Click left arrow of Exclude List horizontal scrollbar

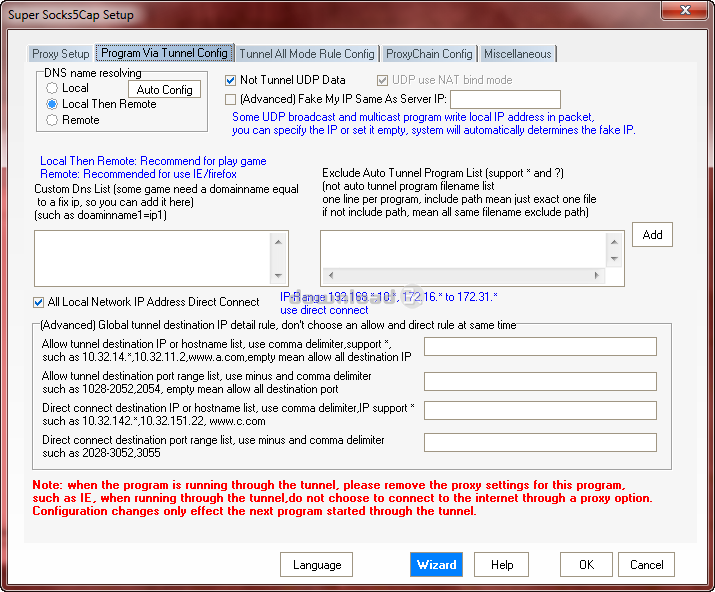(x=331, y=275)
